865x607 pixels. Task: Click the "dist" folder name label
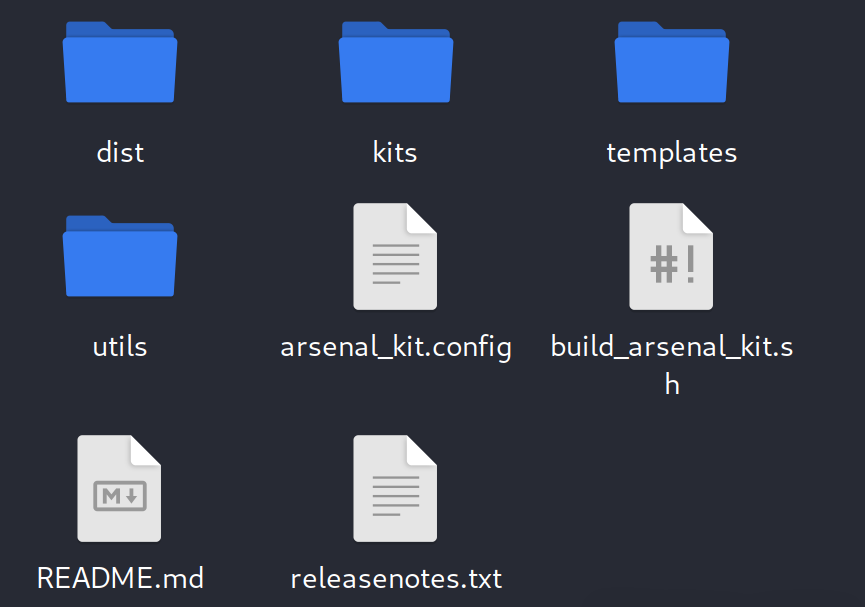(x=120, y=152)
